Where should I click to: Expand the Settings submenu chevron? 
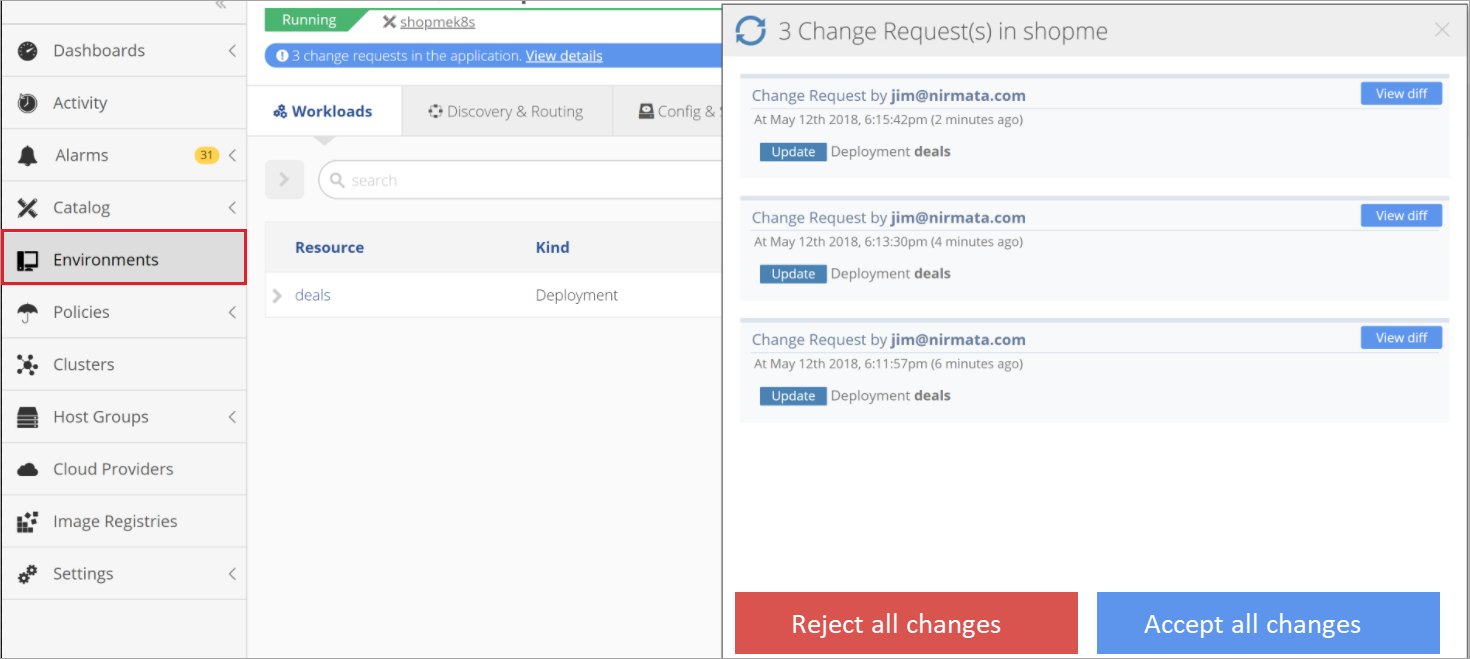coord(232,574)
